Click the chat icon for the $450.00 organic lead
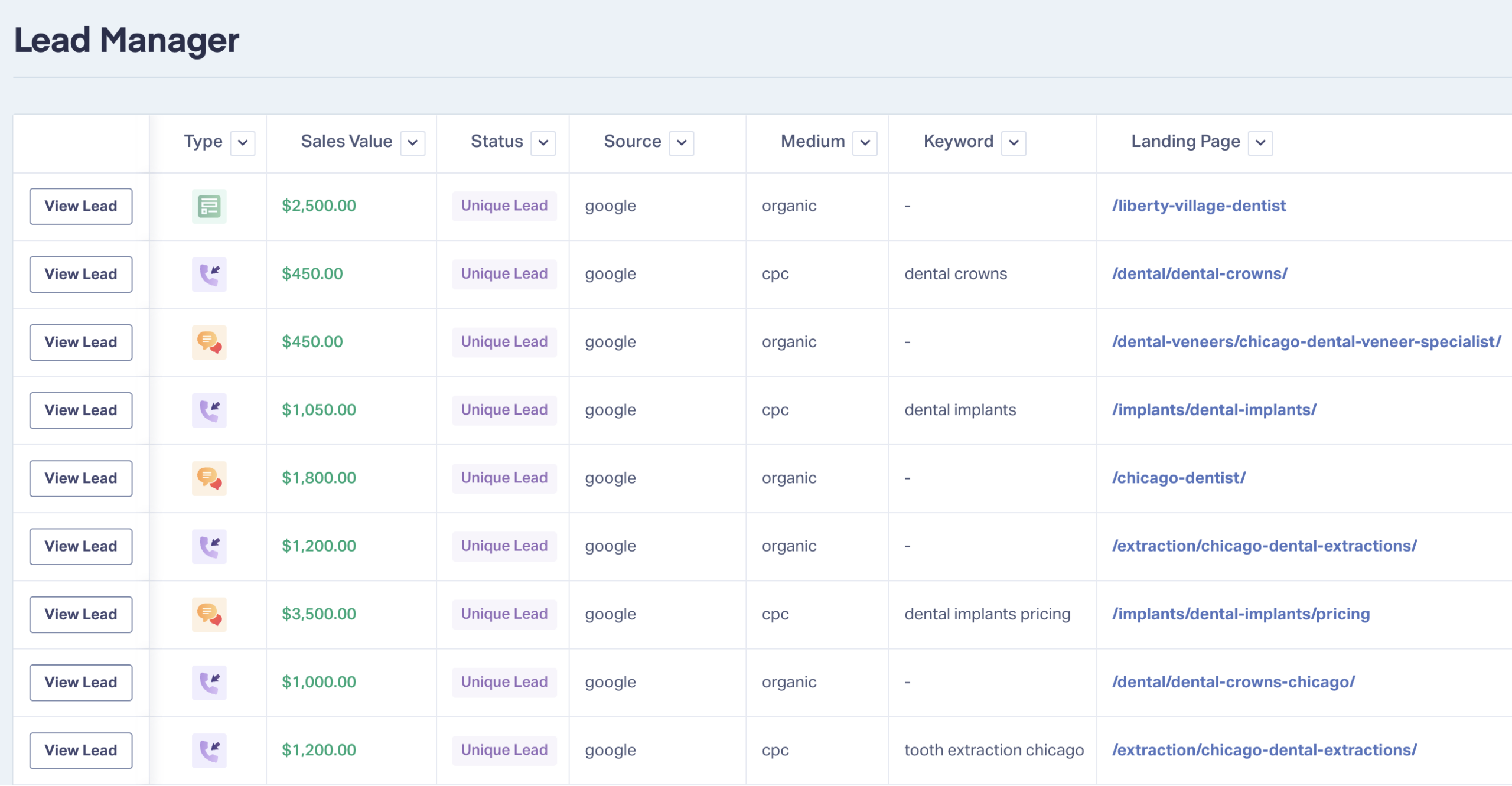 [x=209, y=342]
